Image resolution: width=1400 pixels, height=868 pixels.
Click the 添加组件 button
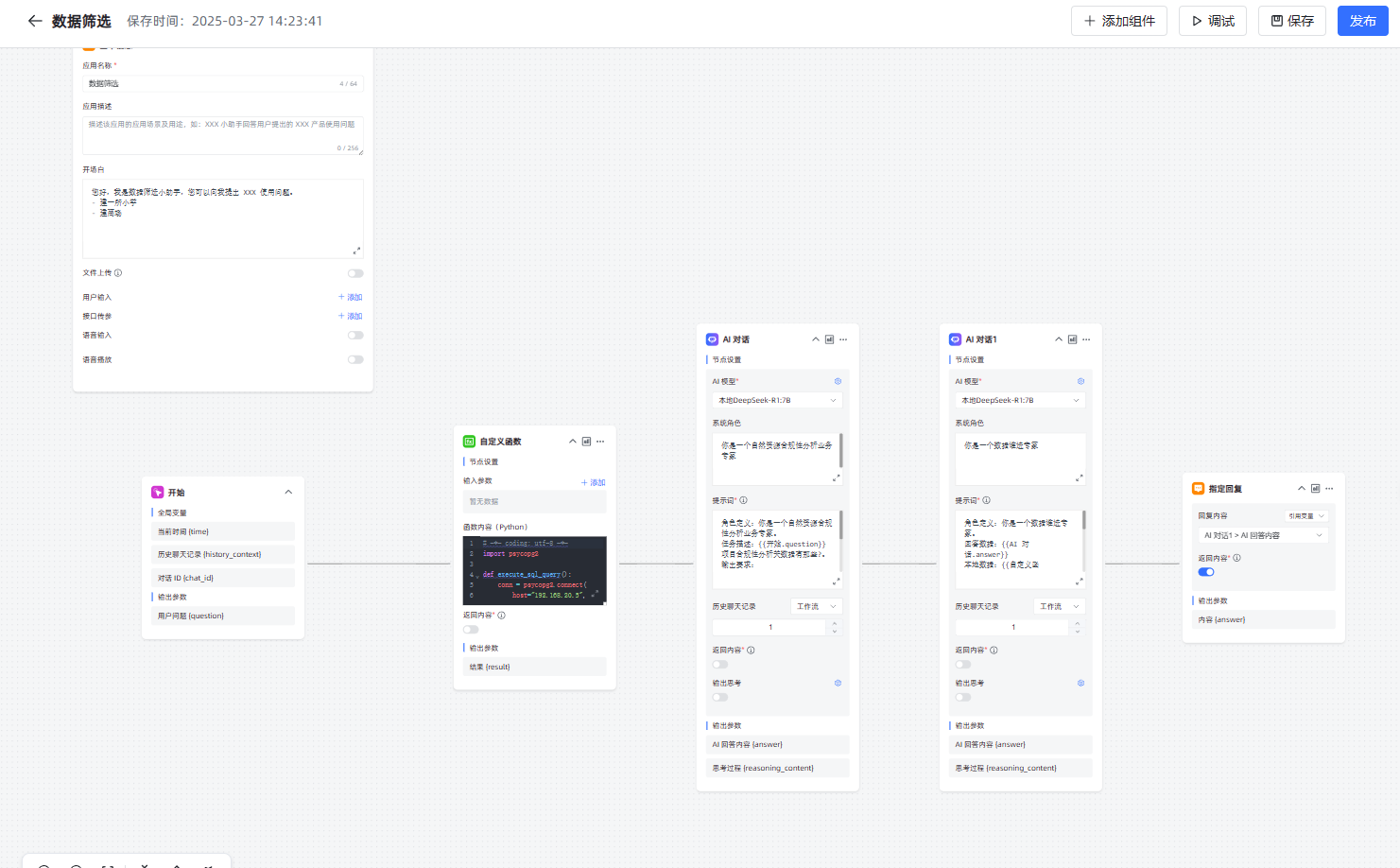coord(1119,21)
